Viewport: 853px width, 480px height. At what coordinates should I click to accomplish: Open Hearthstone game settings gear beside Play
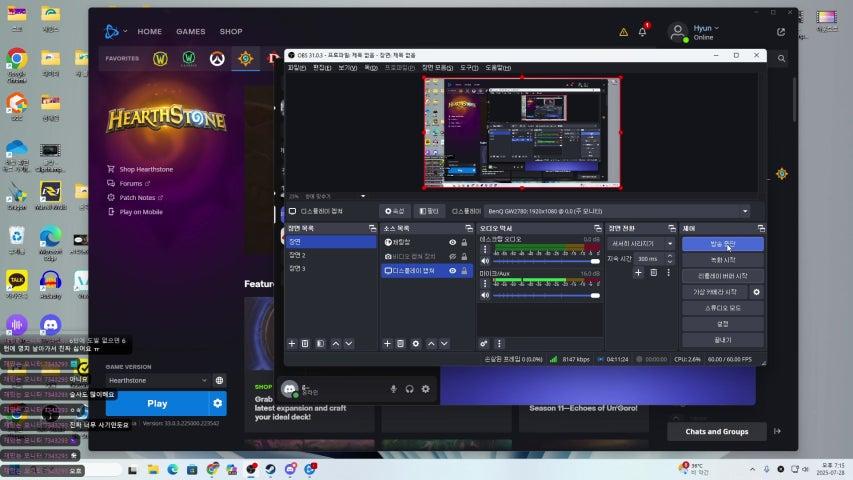point(218,403)
